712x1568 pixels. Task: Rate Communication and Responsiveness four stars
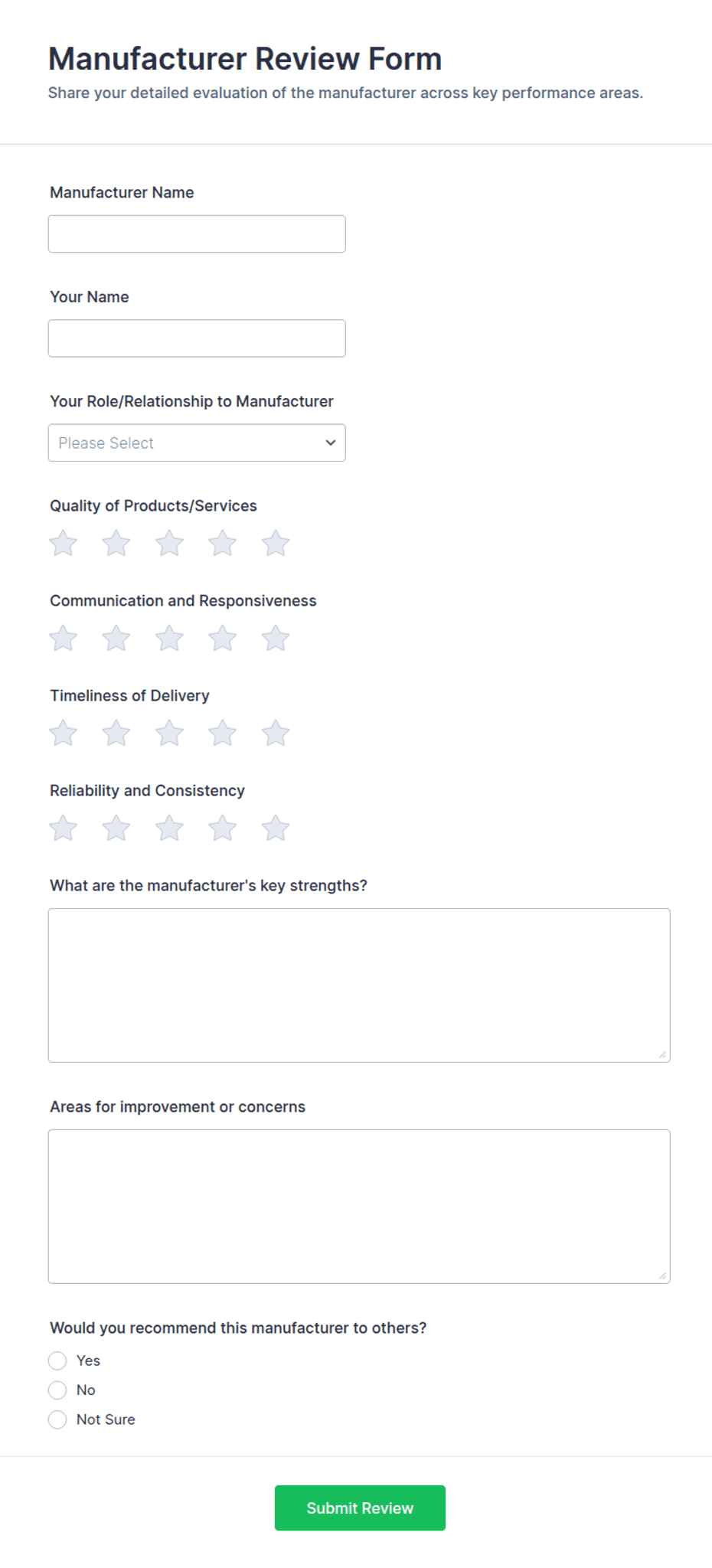pyautogui.click(x=223, y=639)
